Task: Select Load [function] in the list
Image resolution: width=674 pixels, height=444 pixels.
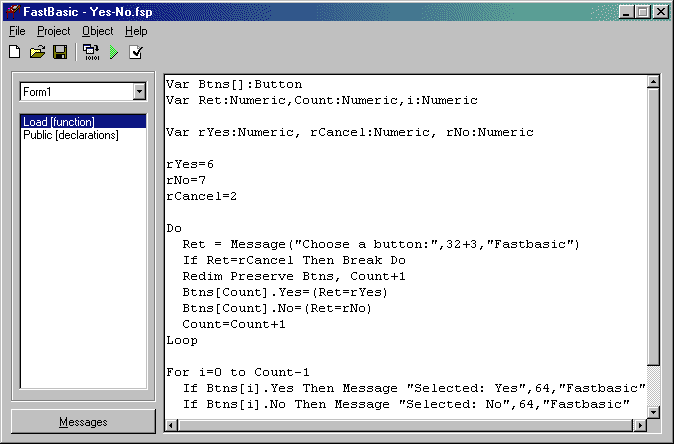Action: click(58, 122)
